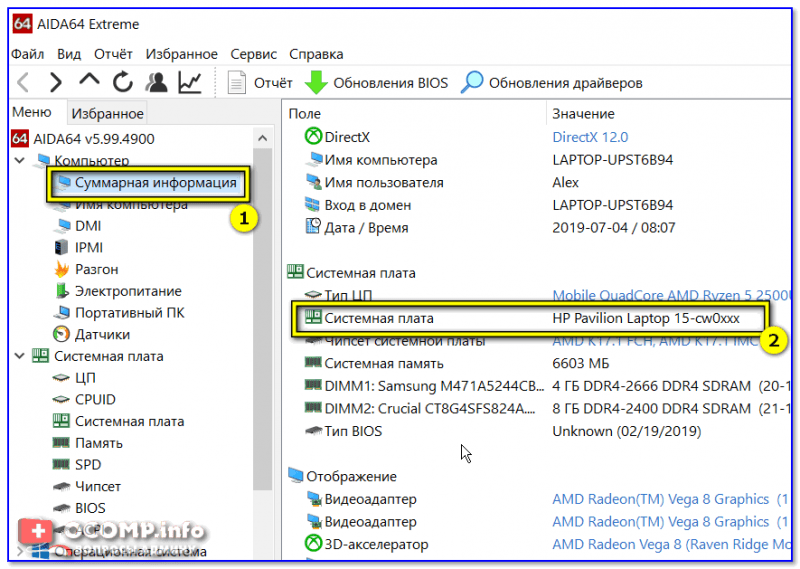
Task: Click the Значение column header
Action: click(x=583, y=114)
